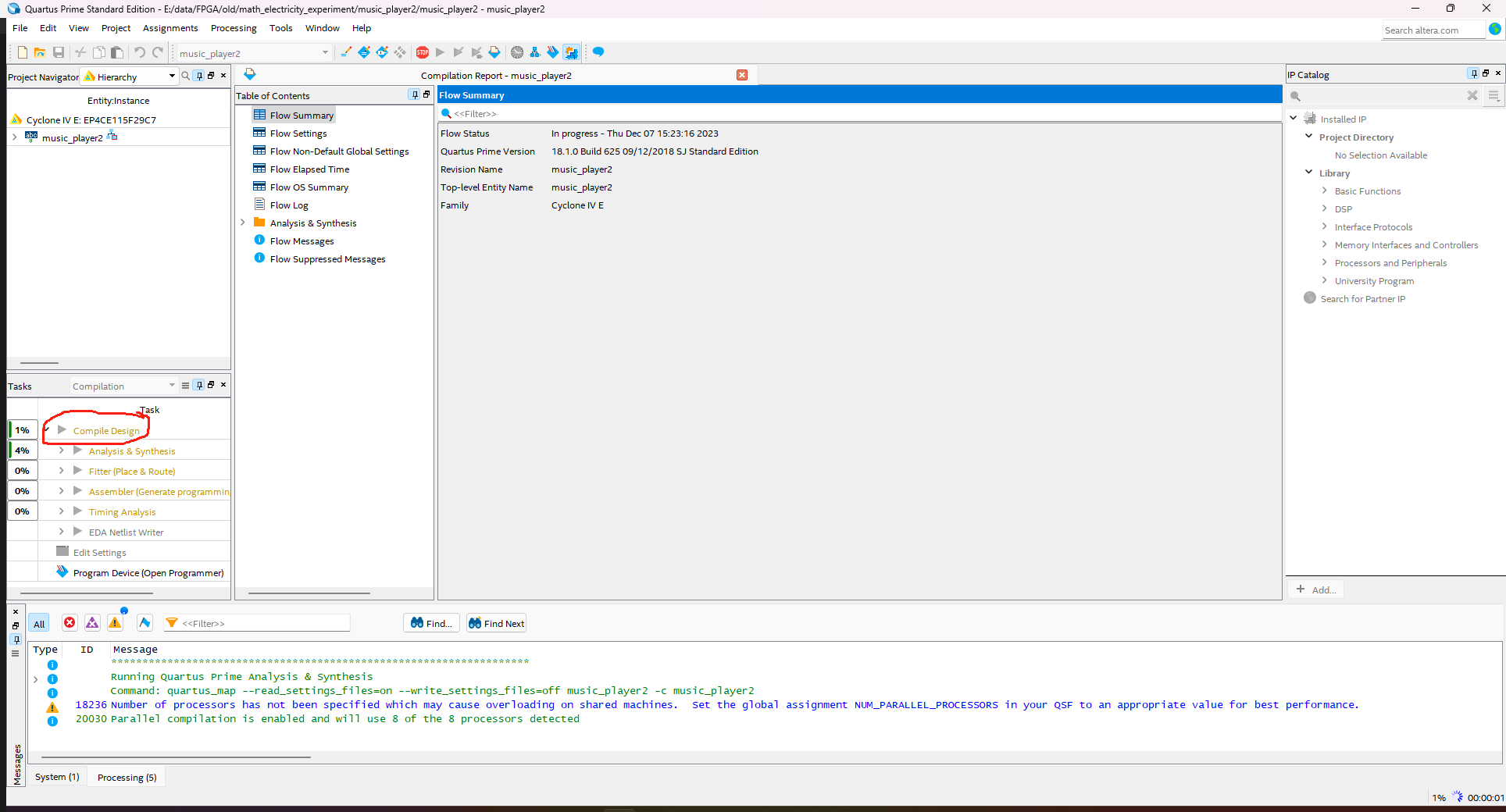The width and height of the screenshot is (1506, 812).
Task: Close the Compilation Report tab
Action: click(742, 75)
